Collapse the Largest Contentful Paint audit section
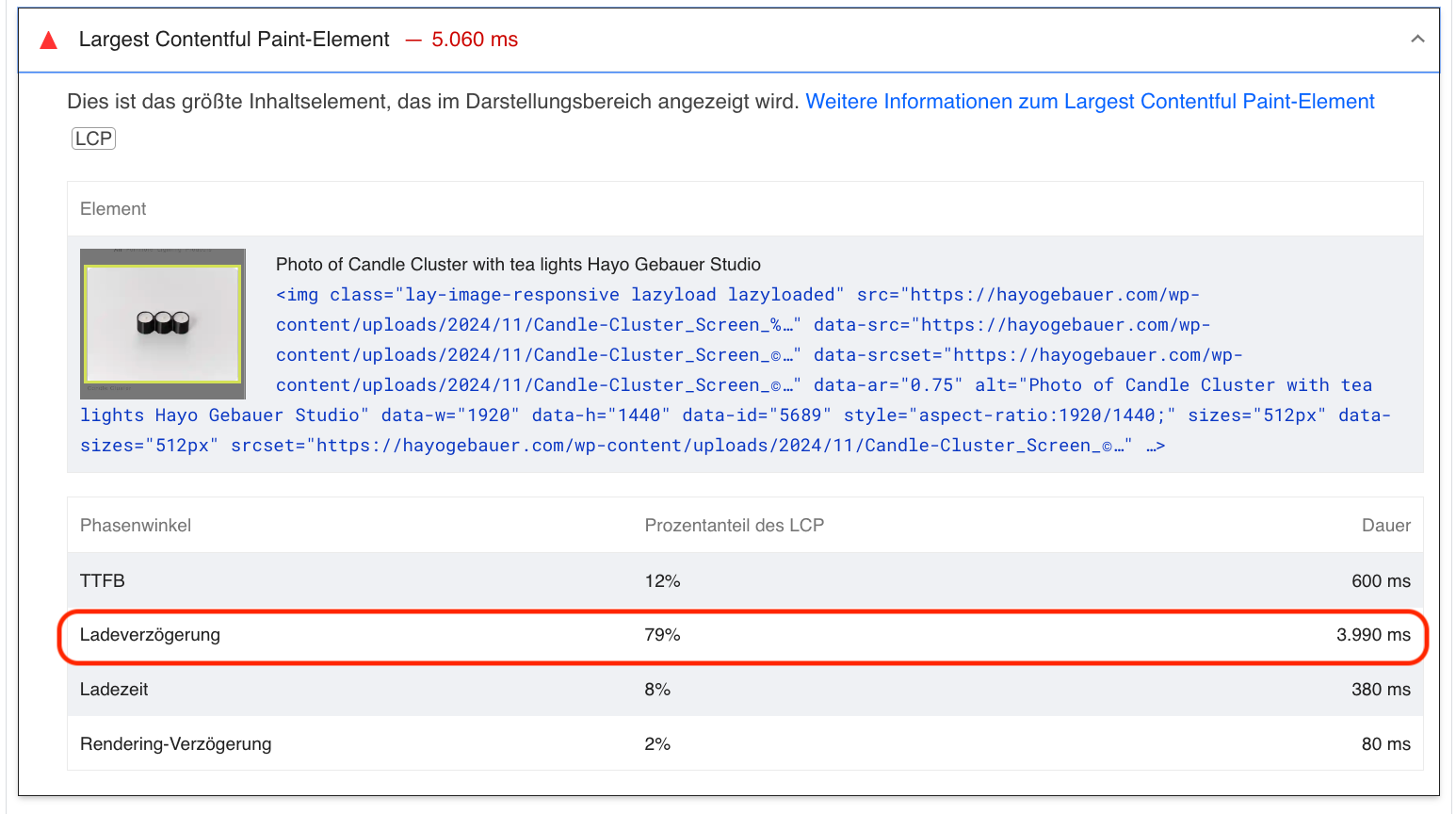 1416,40
